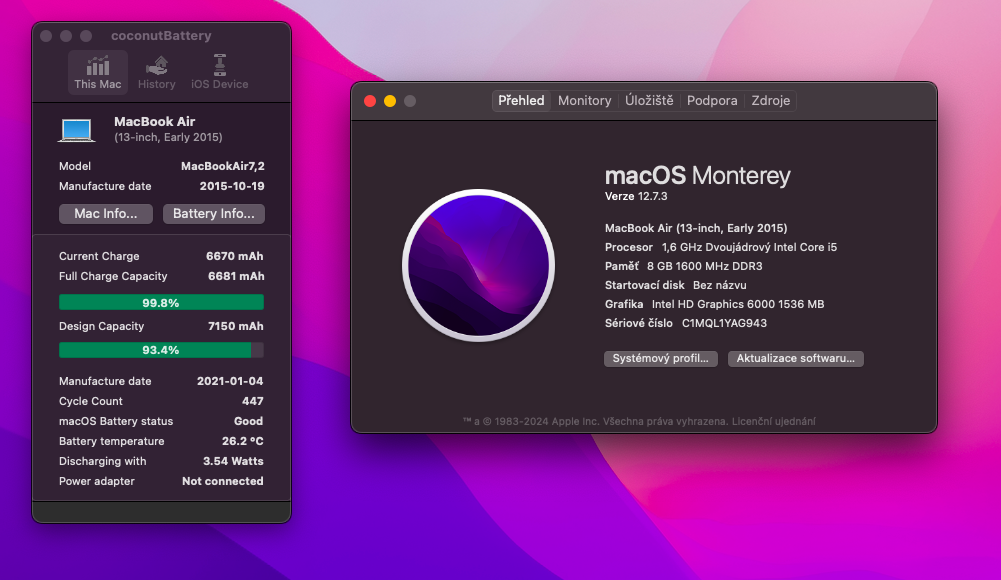
Task: Switch to the iOS Device toolbar icon
Action: tap(220, 71)
